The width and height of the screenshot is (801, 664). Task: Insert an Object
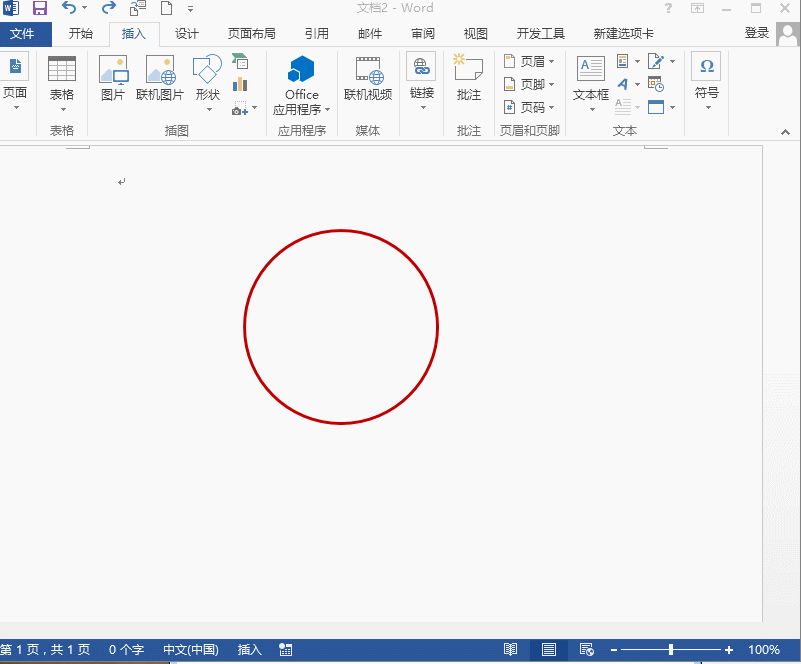point(656,107)
